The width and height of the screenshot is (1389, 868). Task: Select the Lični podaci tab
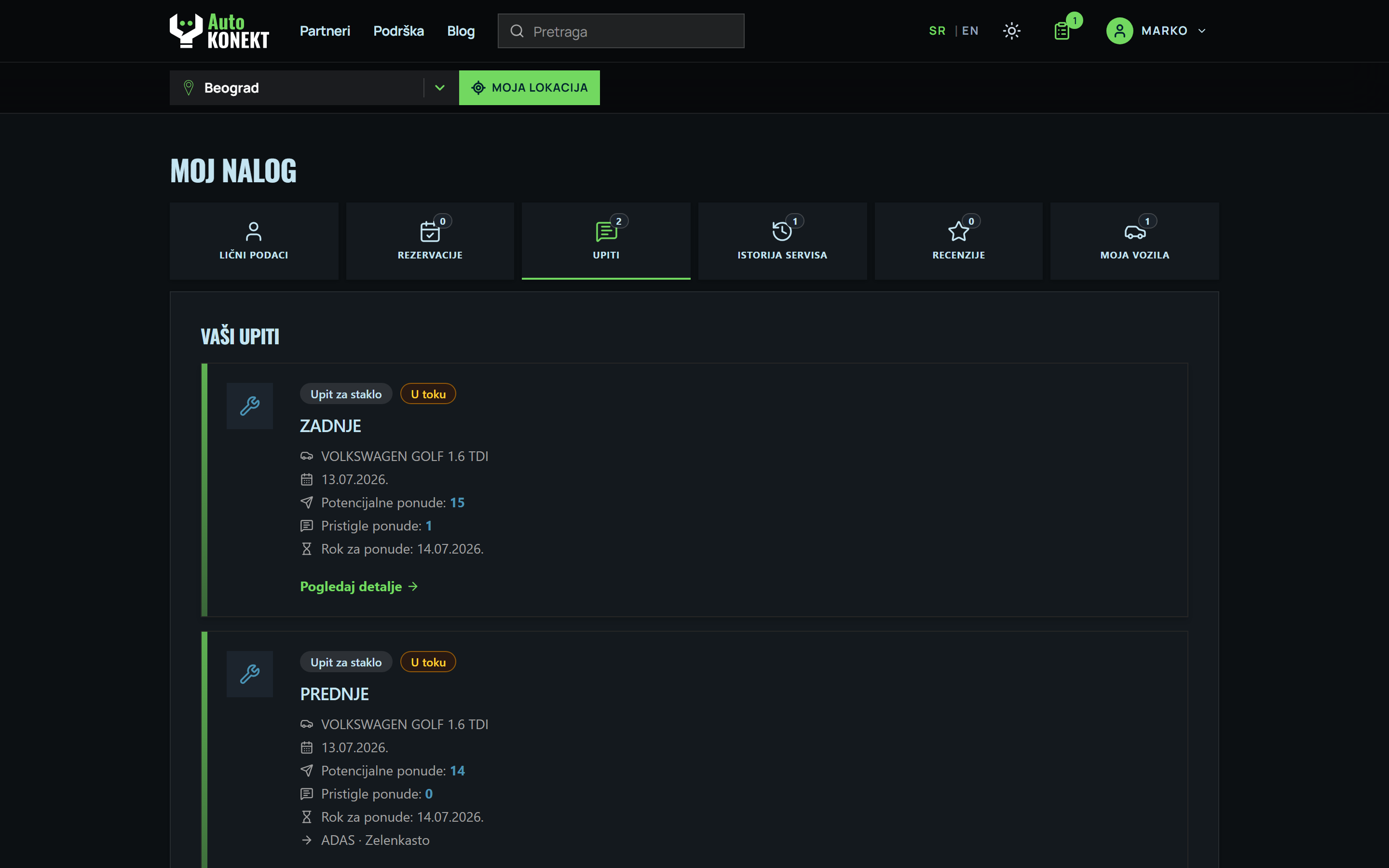(254, 241)
